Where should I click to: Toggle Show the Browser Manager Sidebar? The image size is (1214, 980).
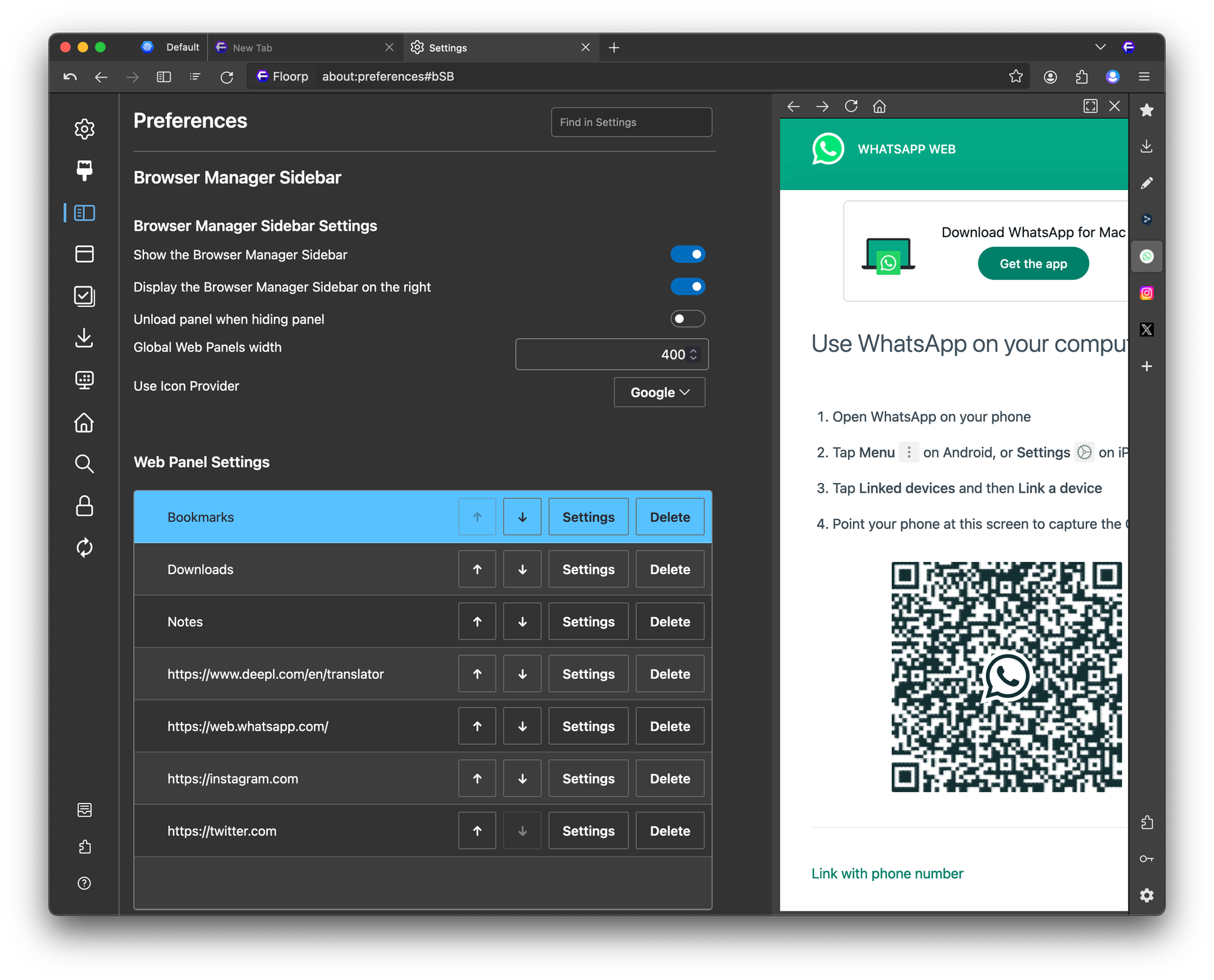pos(688,254)
